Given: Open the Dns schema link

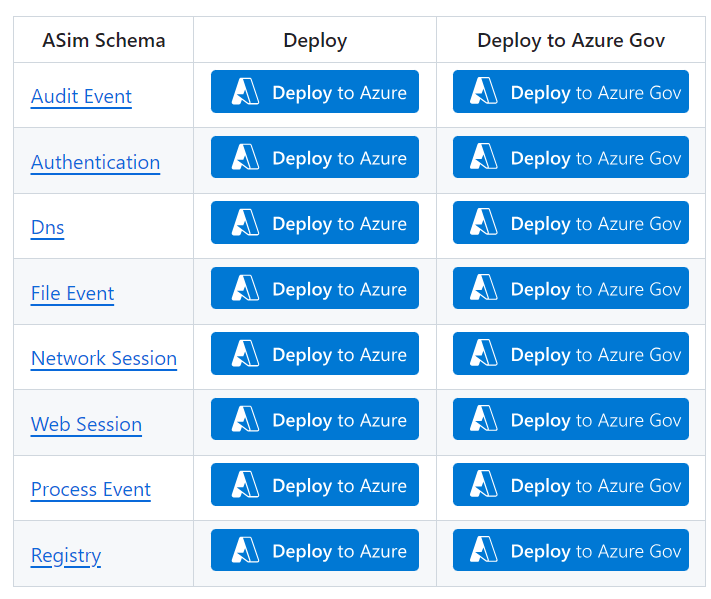Looking at the screenshot, I should click(48, 227).
